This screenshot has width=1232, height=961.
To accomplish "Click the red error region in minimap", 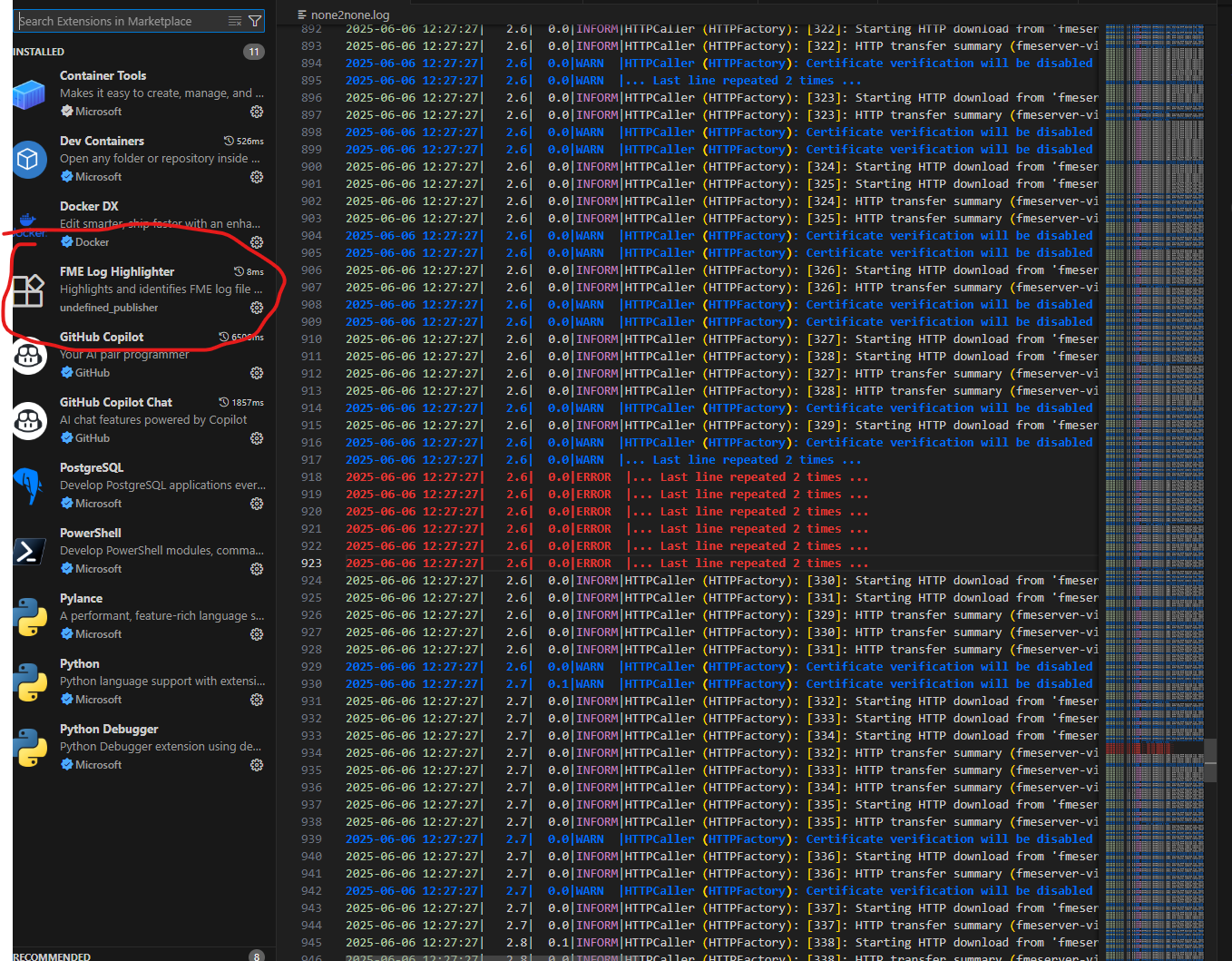I will click(x=1139, y=749).
